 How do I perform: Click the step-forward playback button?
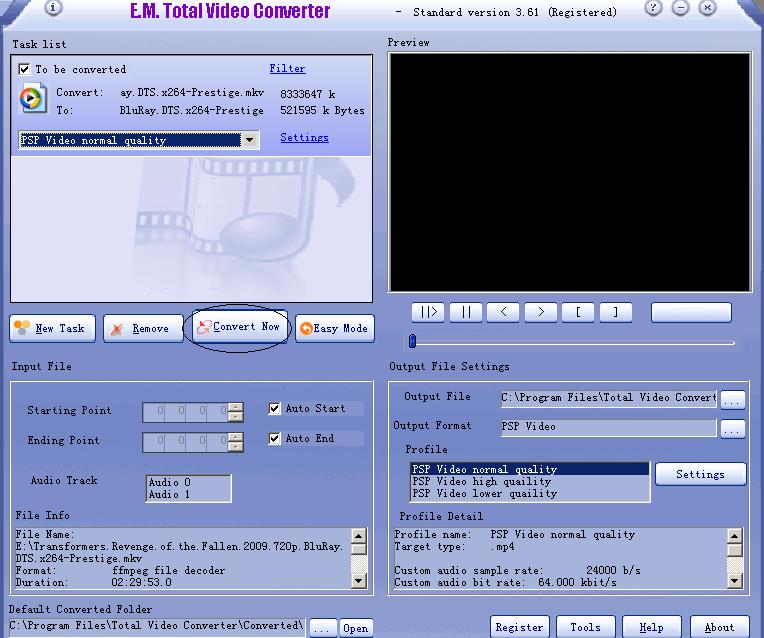pos(428,312)
